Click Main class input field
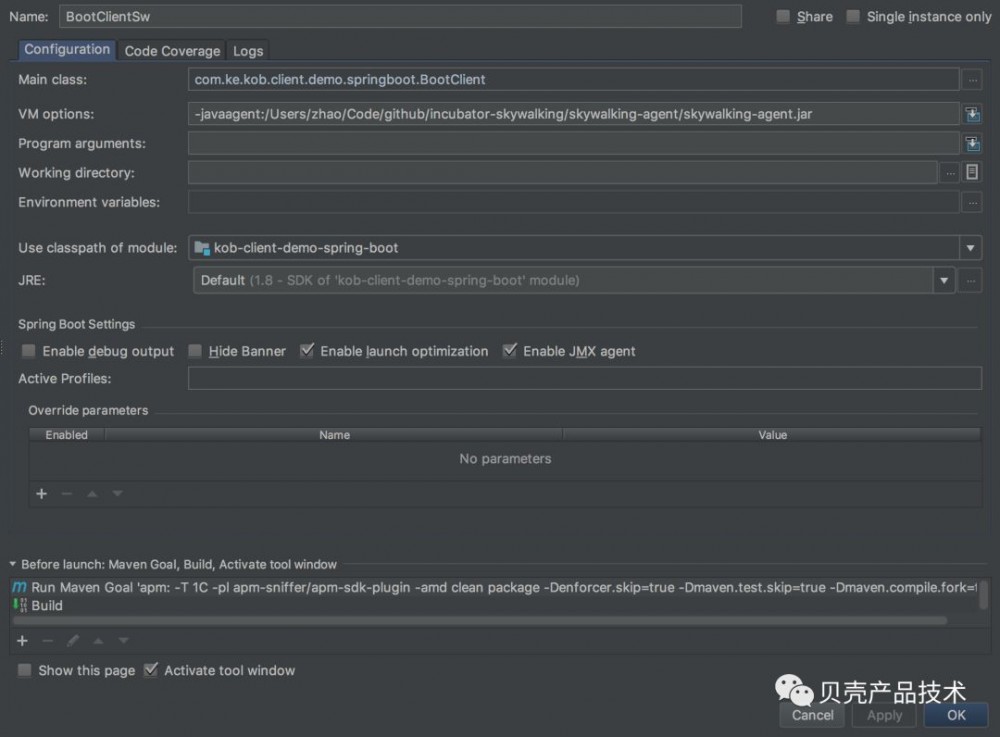 [x=573, y=80]
